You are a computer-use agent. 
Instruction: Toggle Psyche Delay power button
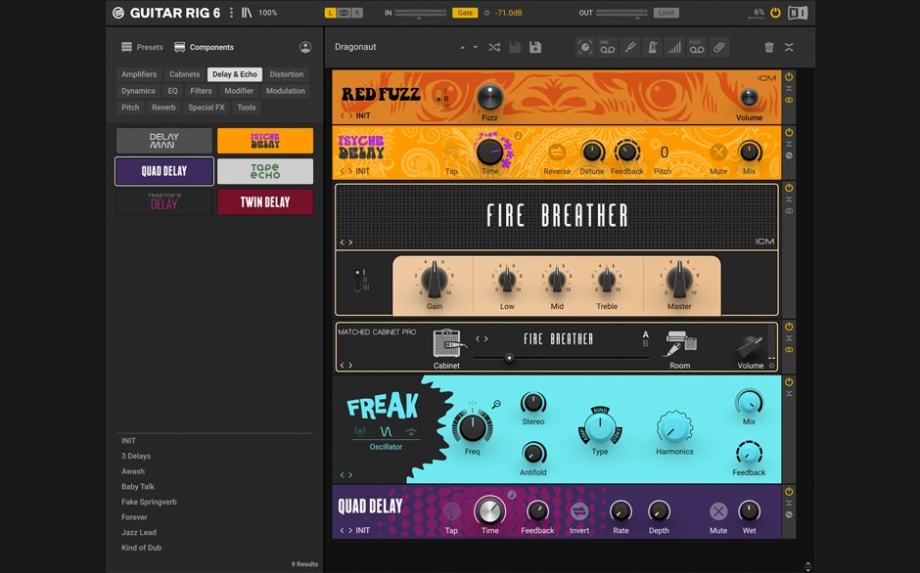[x=789, y=133]
